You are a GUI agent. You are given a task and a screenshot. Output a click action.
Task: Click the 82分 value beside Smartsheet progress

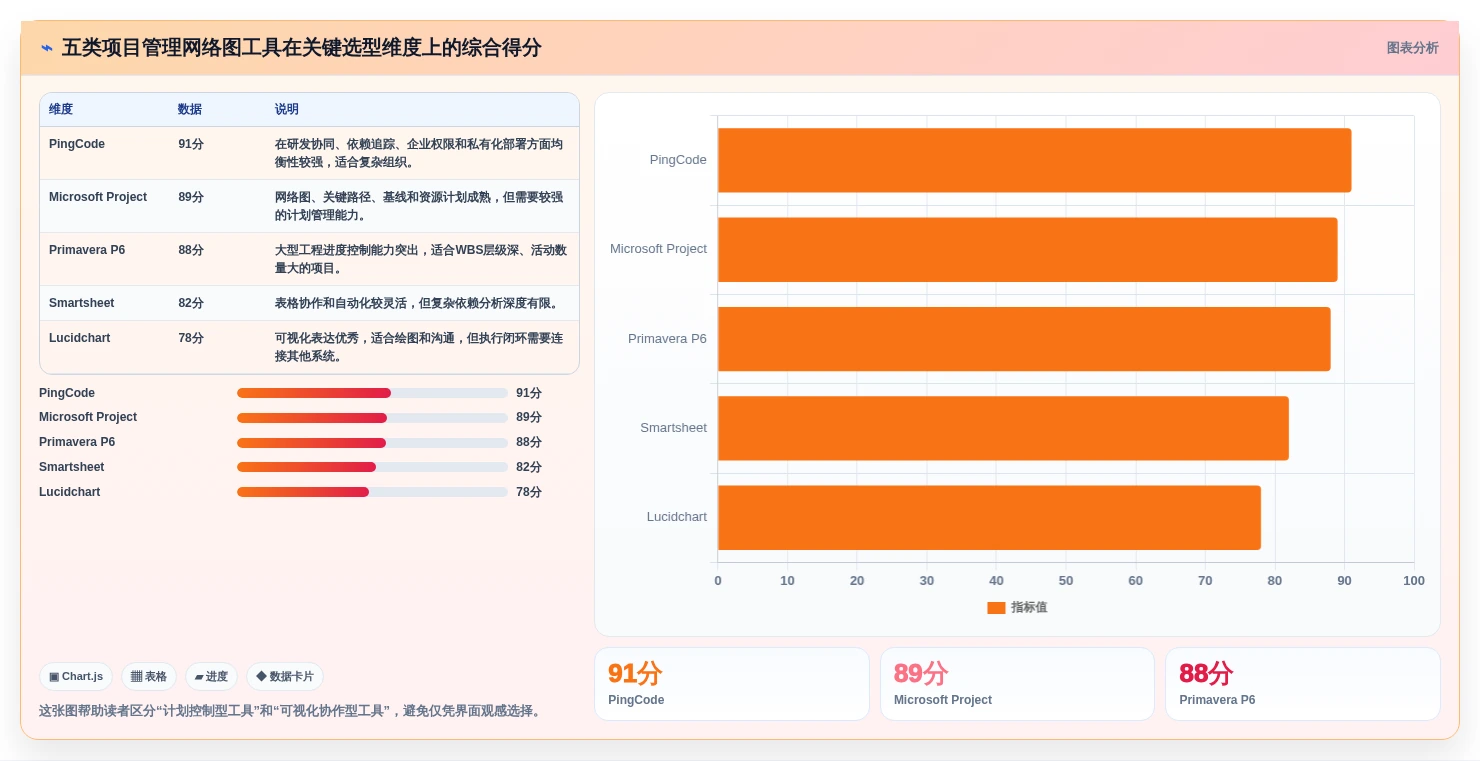click(x=529, y=467)
